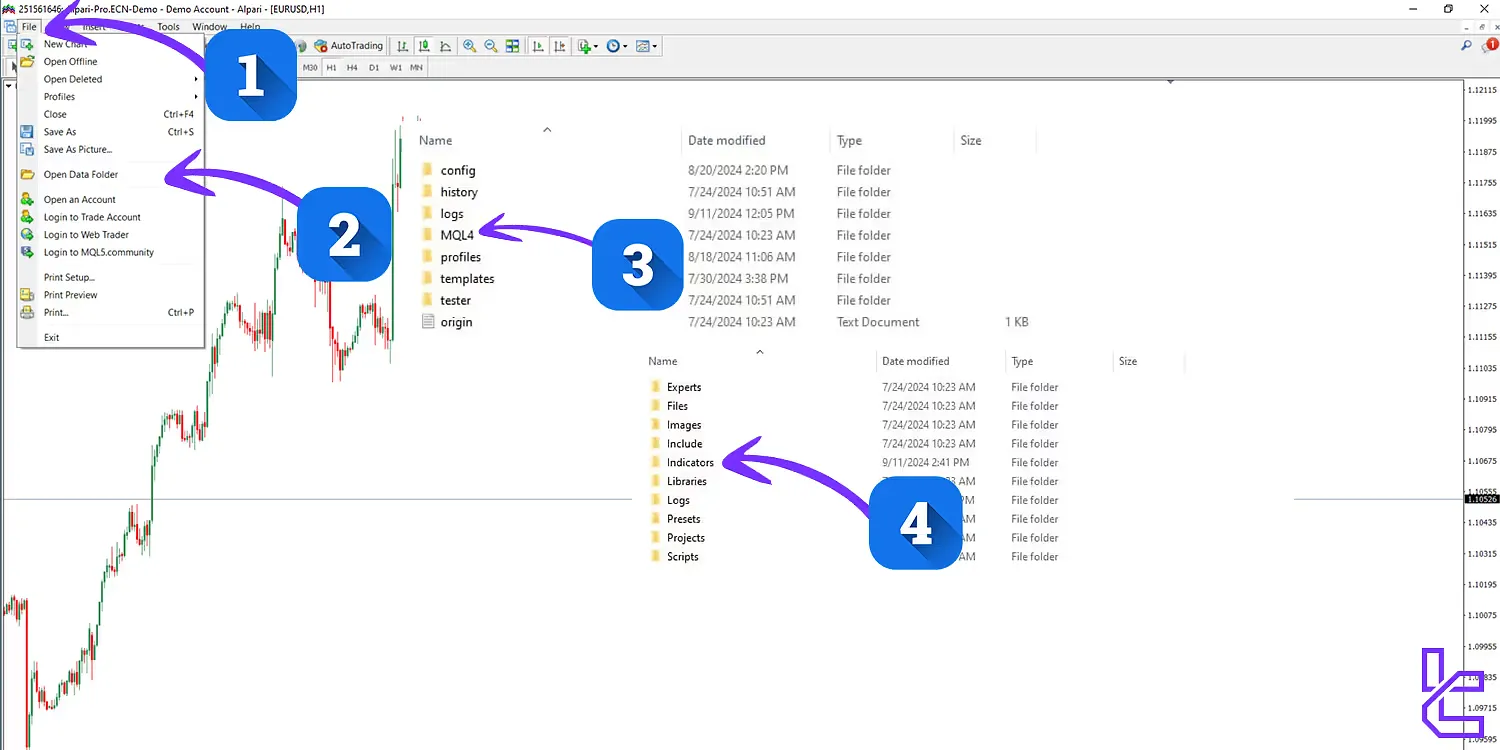Click the tile windows icon
The image size is (1500, 750).
tap(513, 46)
